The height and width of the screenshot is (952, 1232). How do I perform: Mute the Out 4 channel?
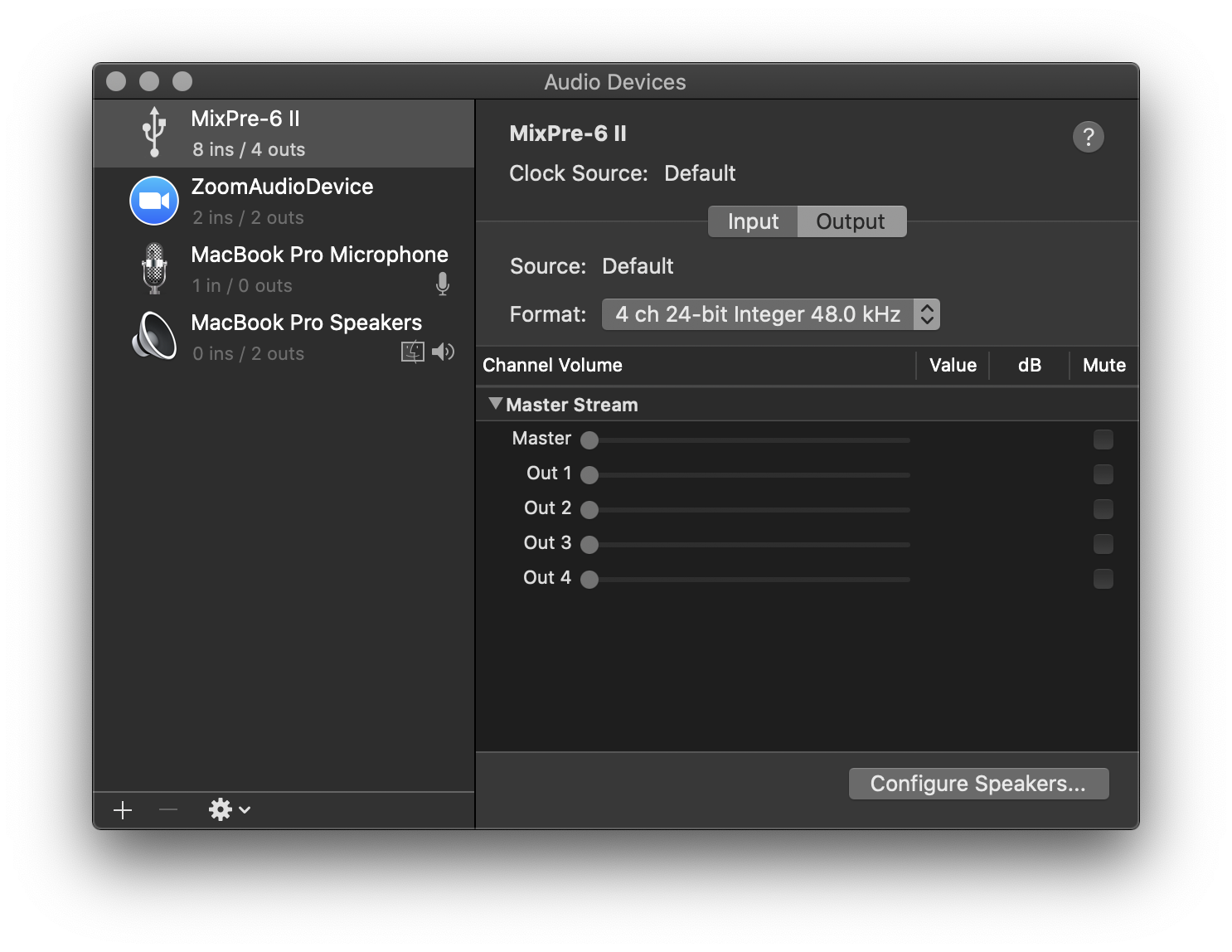tap(1103, 578)
